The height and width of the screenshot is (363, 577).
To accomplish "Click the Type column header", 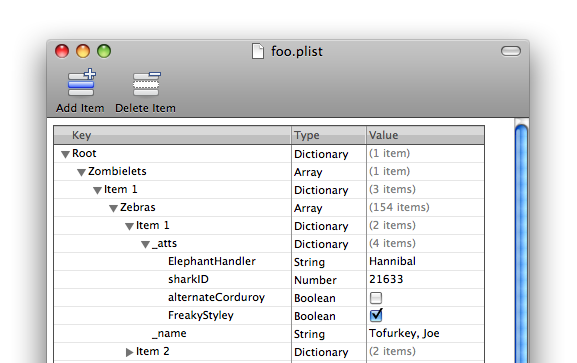I will [x=329, y=135].
